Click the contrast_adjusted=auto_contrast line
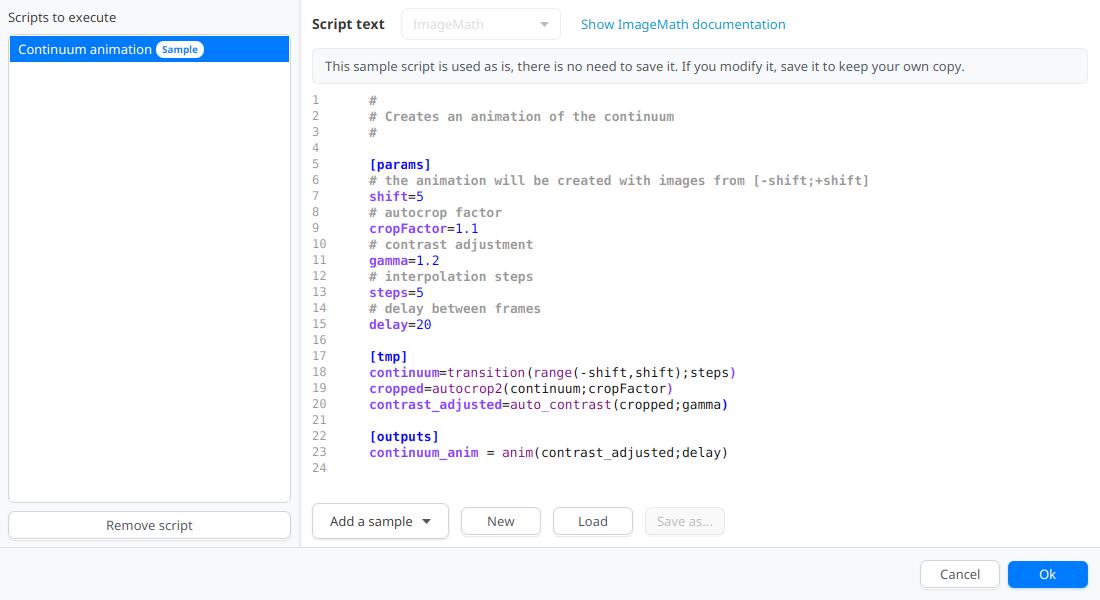This screenshot has height=600, width=1100. [549, 404]
